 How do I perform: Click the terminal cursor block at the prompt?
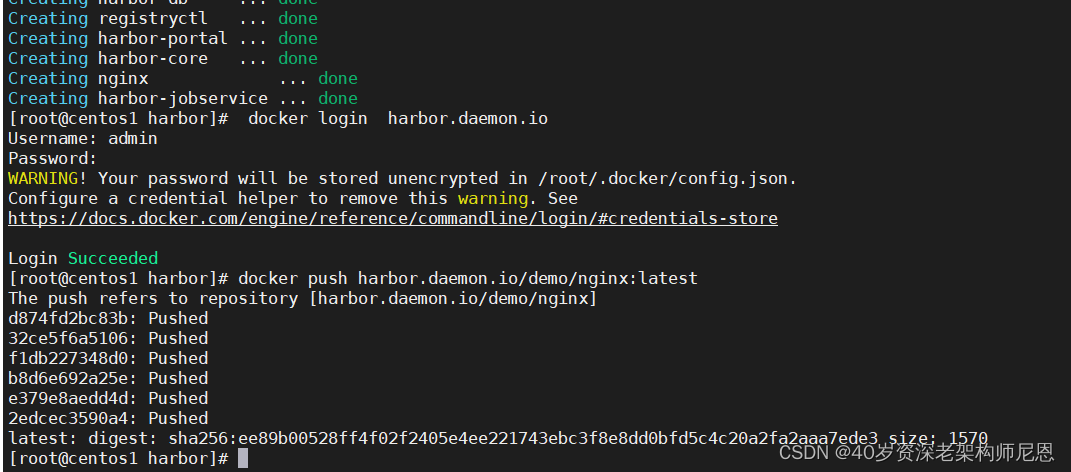(x=243, y=458)
